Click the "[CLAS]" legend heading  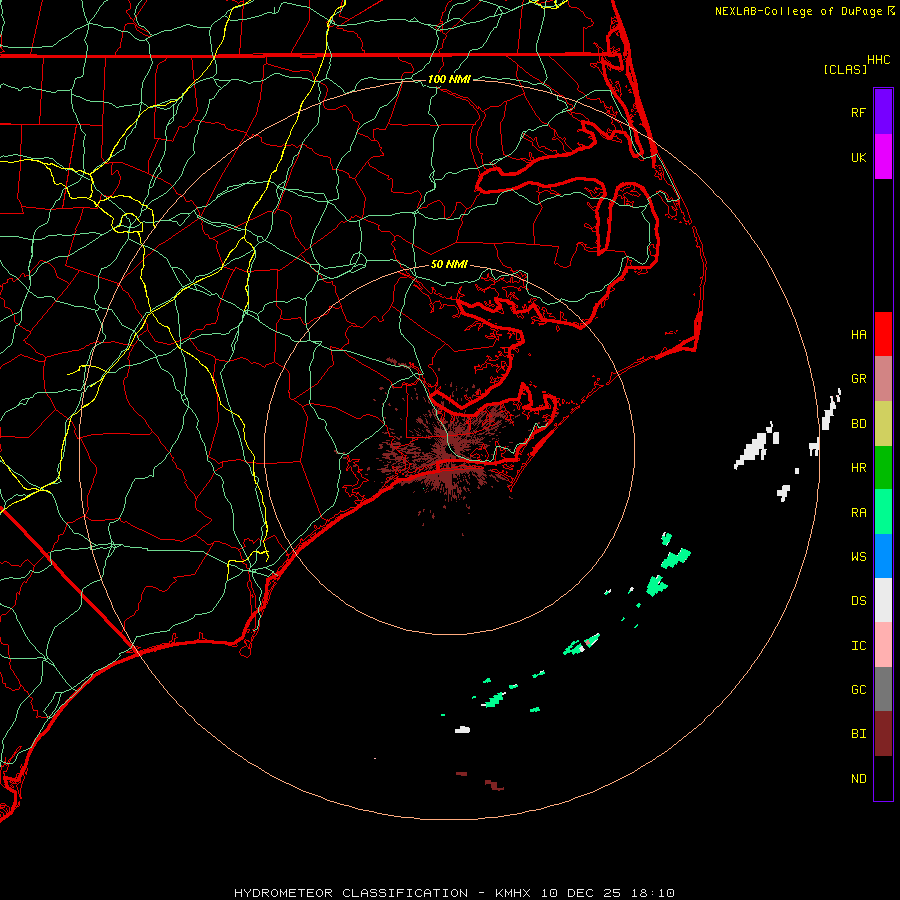tap(845, 69)
